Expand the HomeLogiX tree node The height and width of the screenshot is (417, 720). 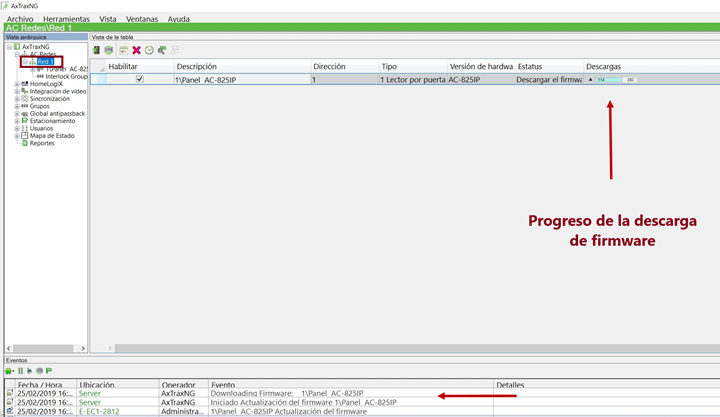coord(17,84)
